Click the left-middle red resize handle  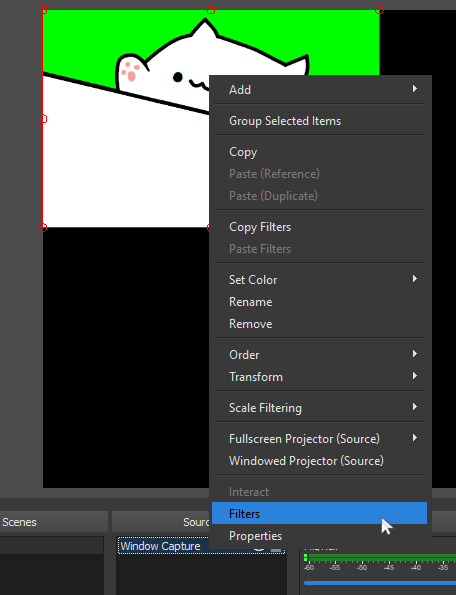pyautogui.click(x=43, y=119)
